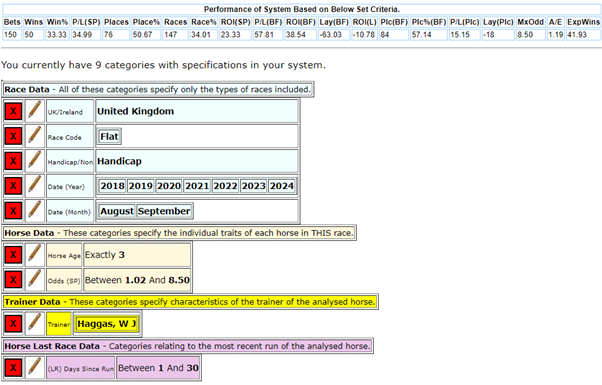Click the 150 bets value cell

[12, 35]
